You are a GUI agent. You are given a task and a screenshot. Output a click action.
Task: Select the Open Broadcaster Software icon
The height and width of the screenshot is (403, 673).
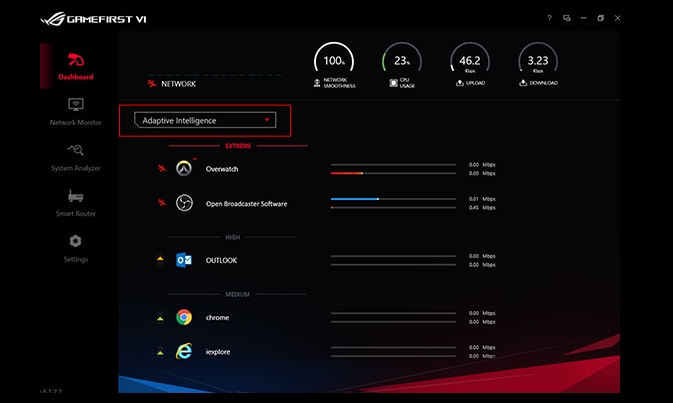pyautogui.click(x=184, y=203)
